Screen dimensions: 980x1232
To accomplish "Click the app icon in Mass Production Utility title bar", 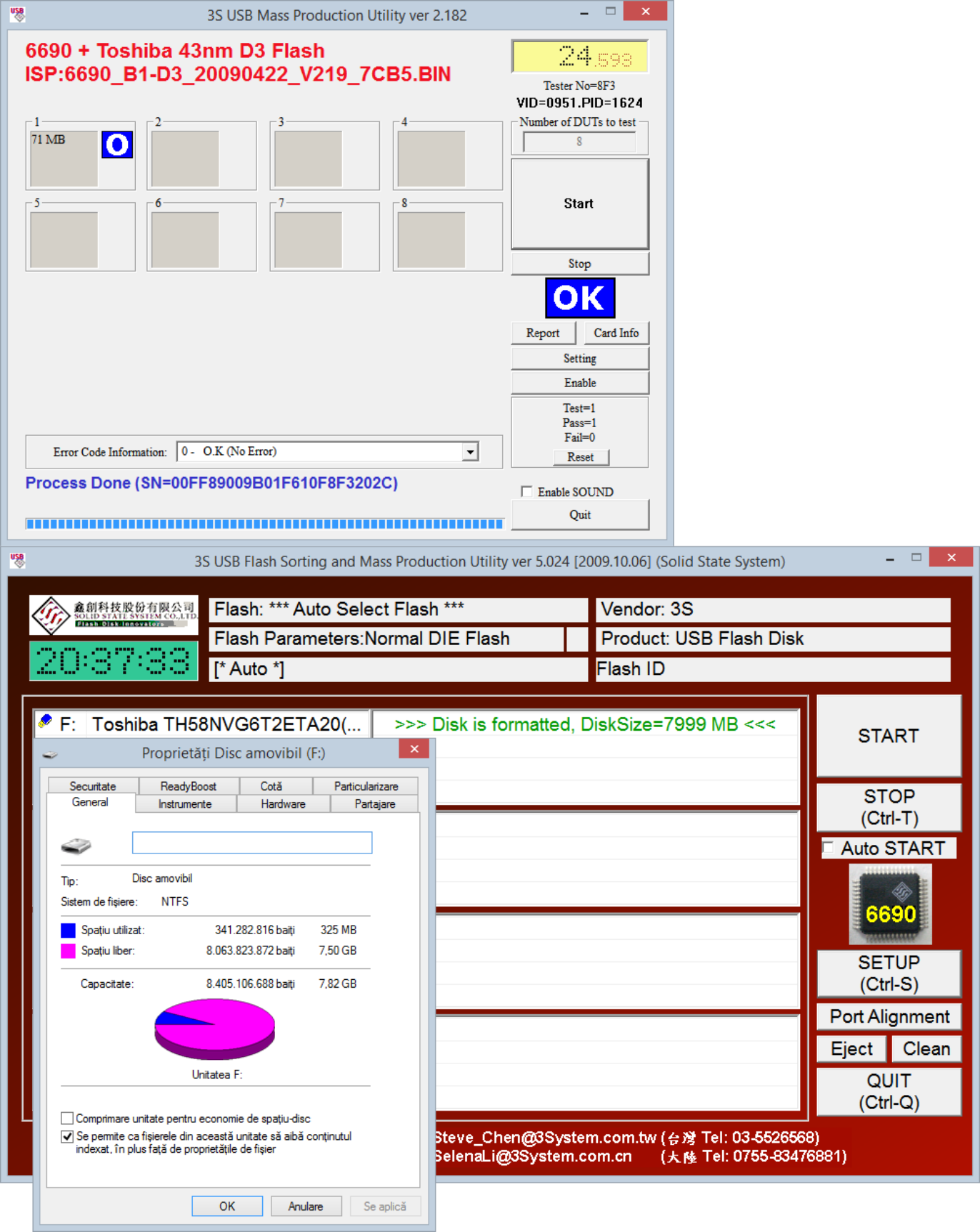I will coord(17,14).
